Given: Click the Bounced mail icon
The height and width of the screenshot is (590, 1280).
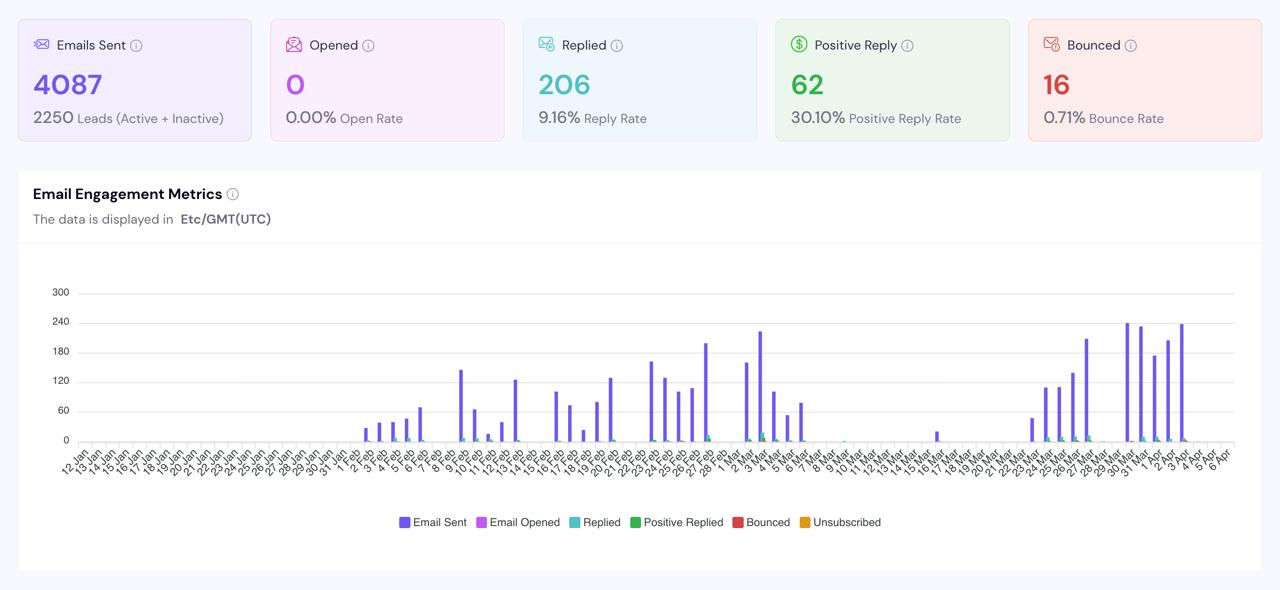Looking at the screenshot, I should click(x=1051, y=45).
